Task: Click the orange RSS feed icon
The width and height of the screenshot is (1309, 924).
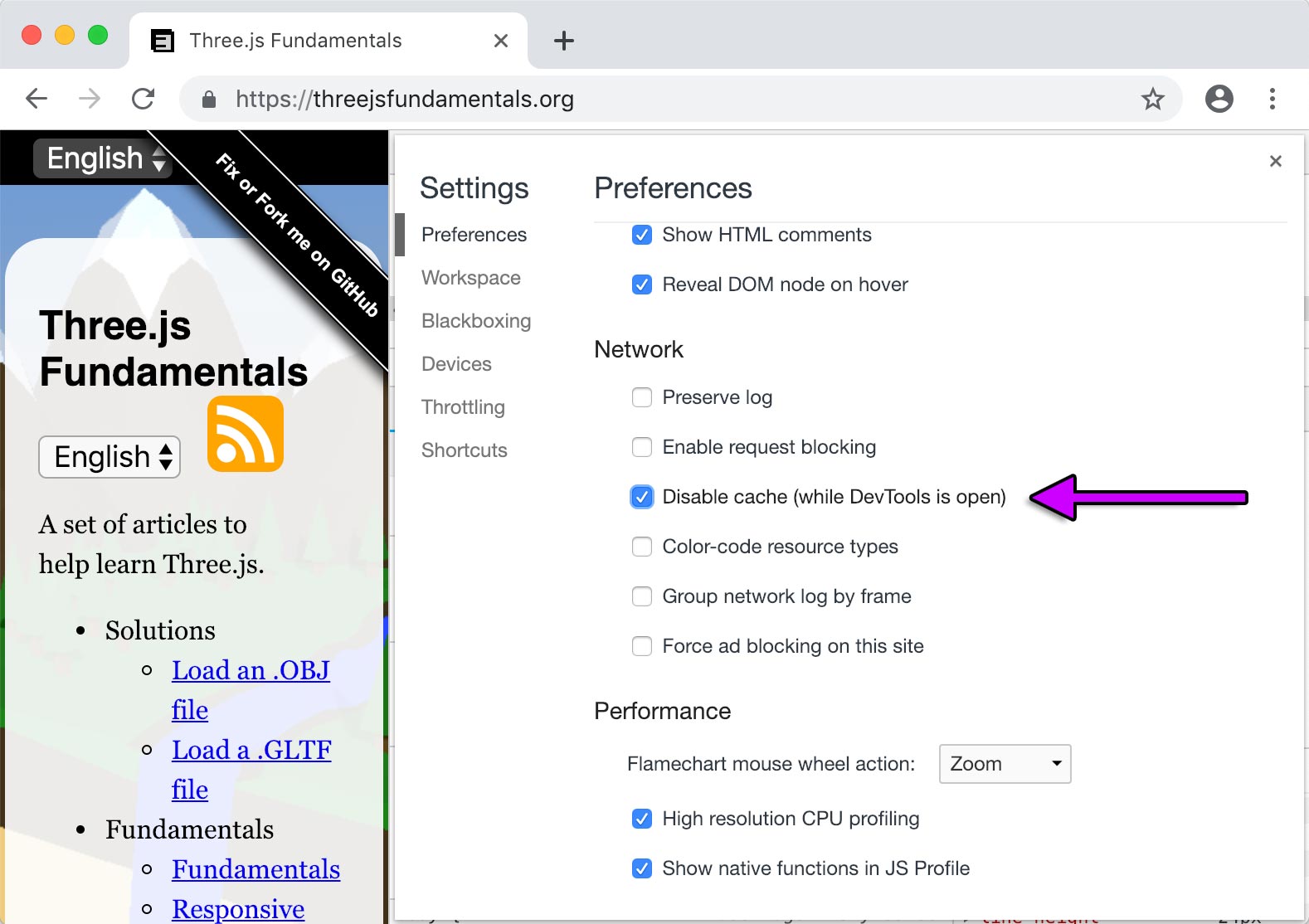Action: coord(245,434)
